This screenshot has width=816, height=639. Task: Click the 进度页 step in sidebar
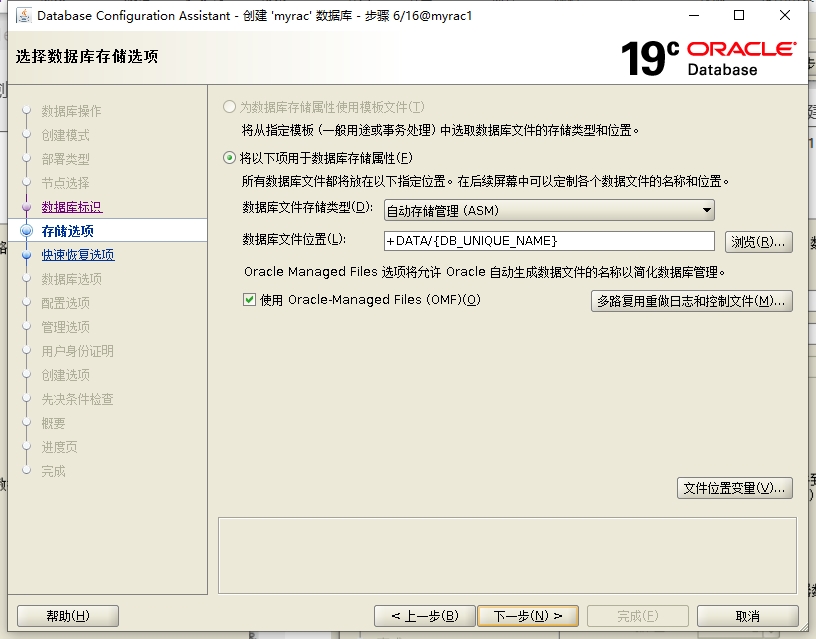(x=59, y=447)
